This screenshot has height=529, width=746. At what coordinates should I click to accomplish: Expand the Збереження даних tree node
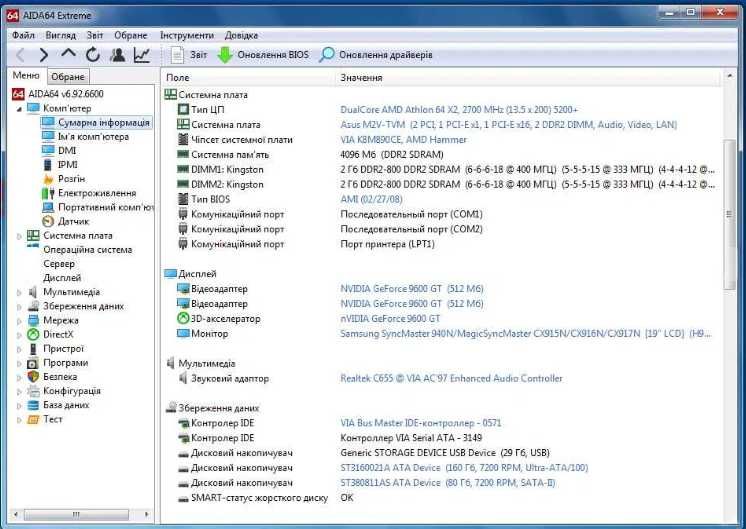(x=19, y=307)
